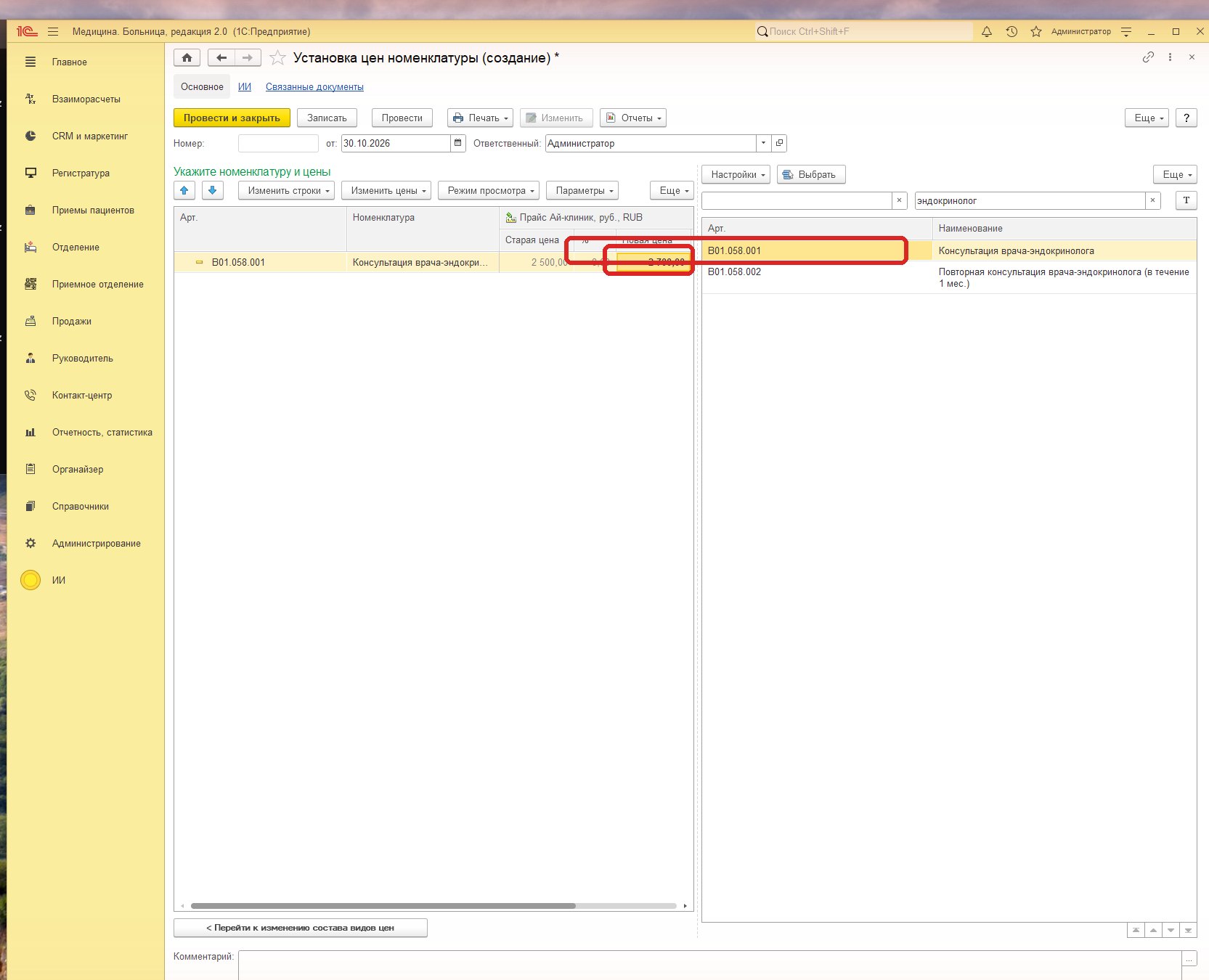1209x980 pixels.
Task: Add form to favorites star
Action: [277, 57]
